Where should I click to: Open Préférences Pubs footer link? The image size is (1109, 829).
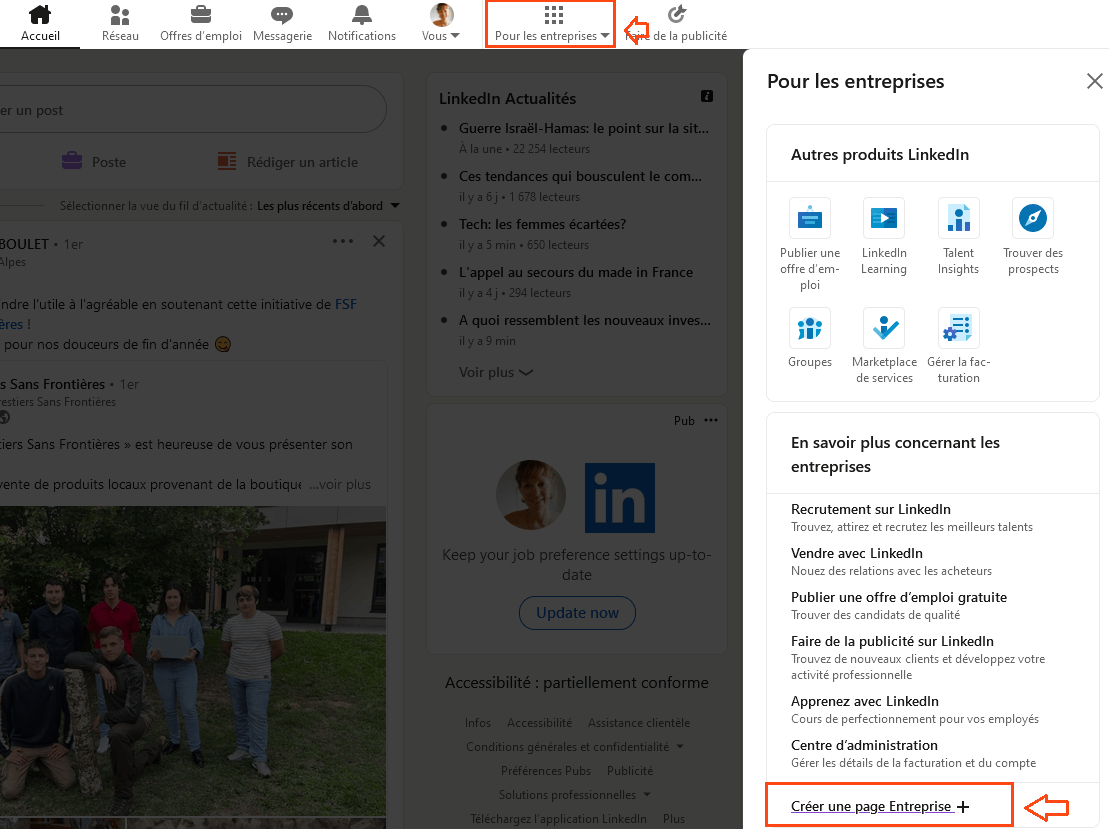pos(545,771)
